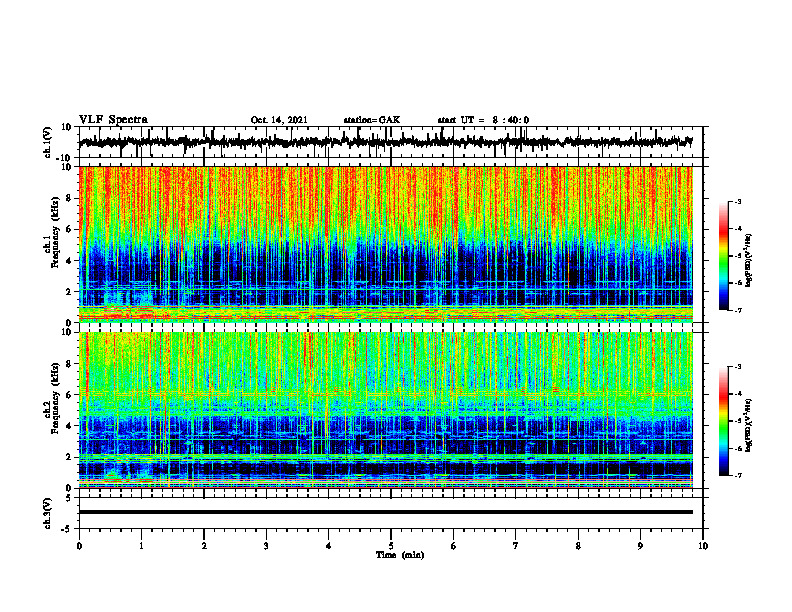
Task: Click the time axis tick label "3"
Action: pyautogui.click(x=266, y=546)
